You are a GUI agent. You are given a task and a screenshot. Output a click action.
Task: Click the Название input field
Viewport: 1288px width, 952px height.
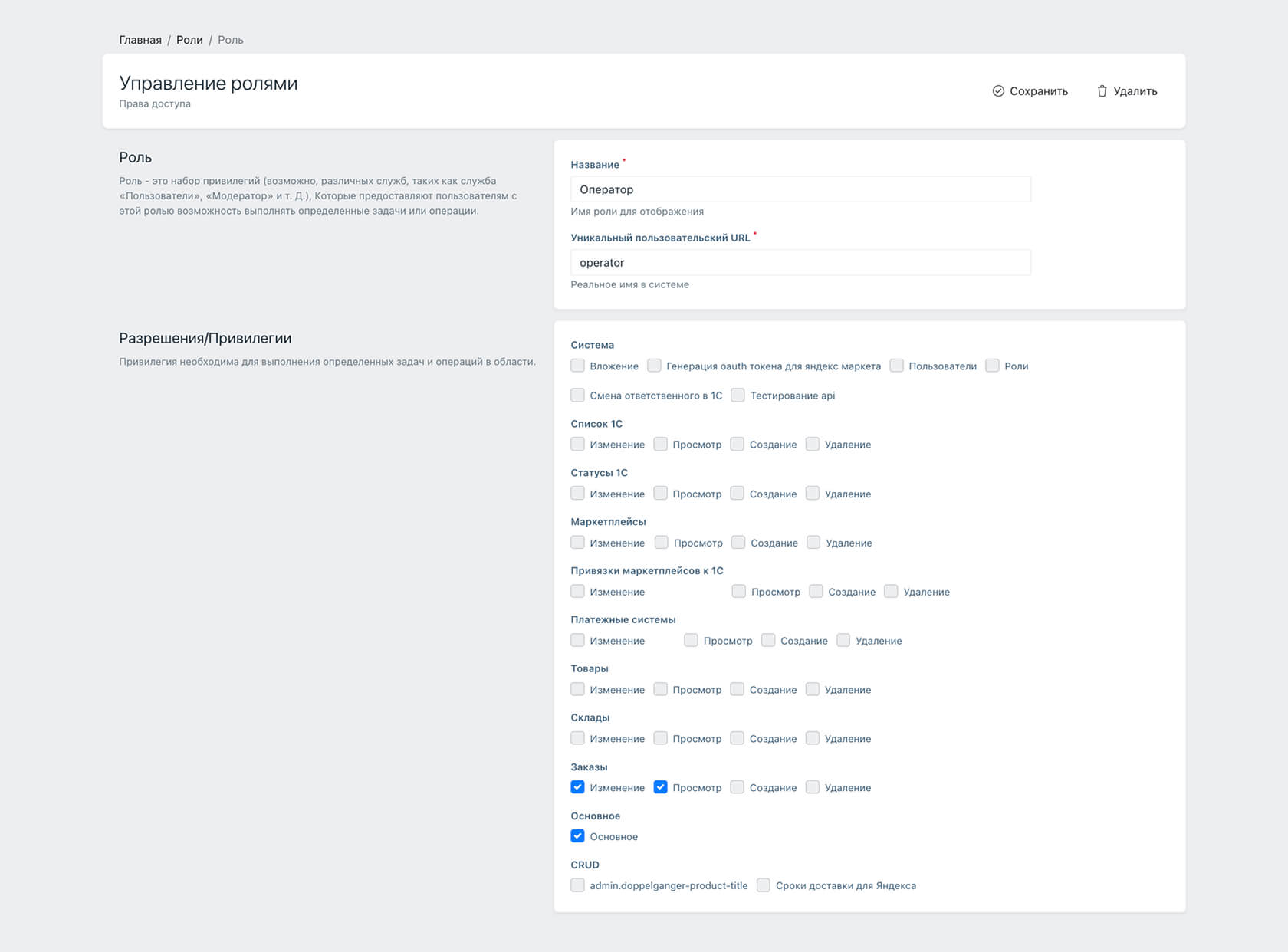800,189
